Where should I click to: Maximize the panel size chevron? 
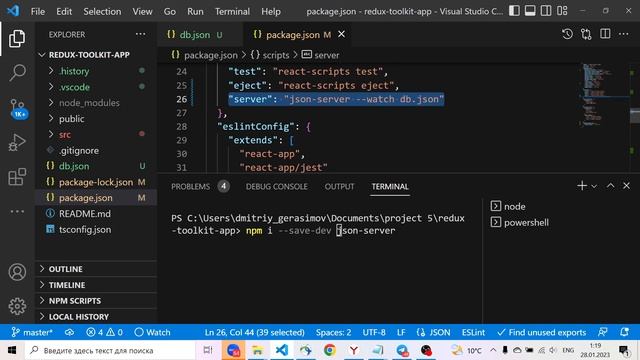[610, 186]
